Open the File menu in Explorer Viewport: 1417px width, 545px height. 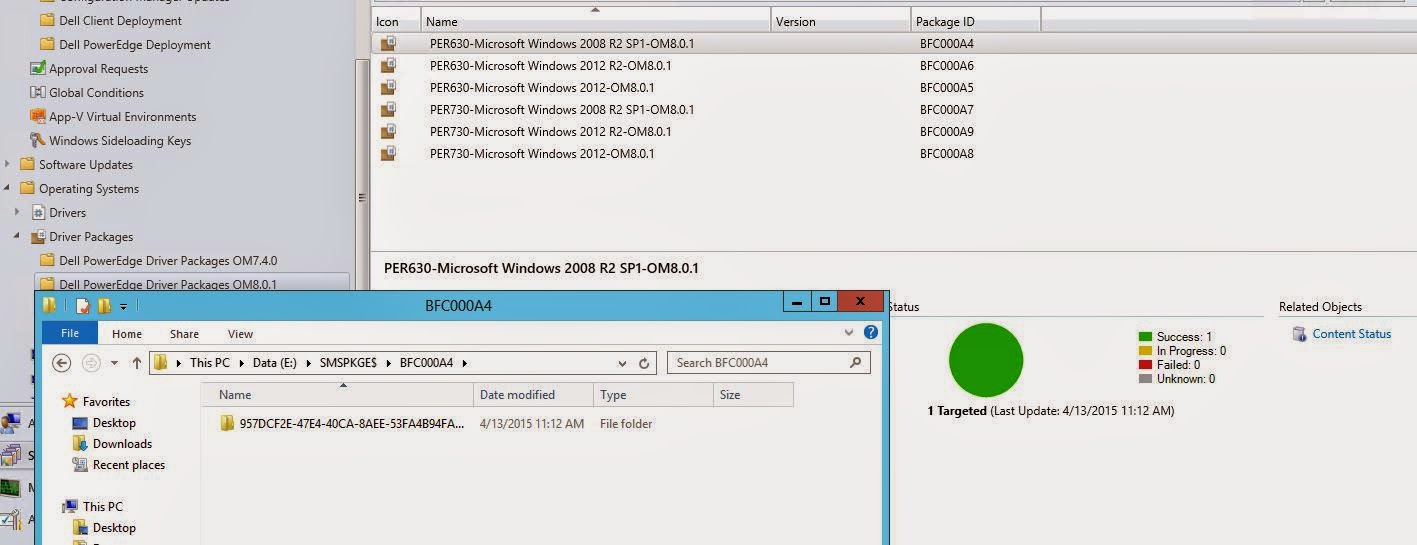pos(70,334)
